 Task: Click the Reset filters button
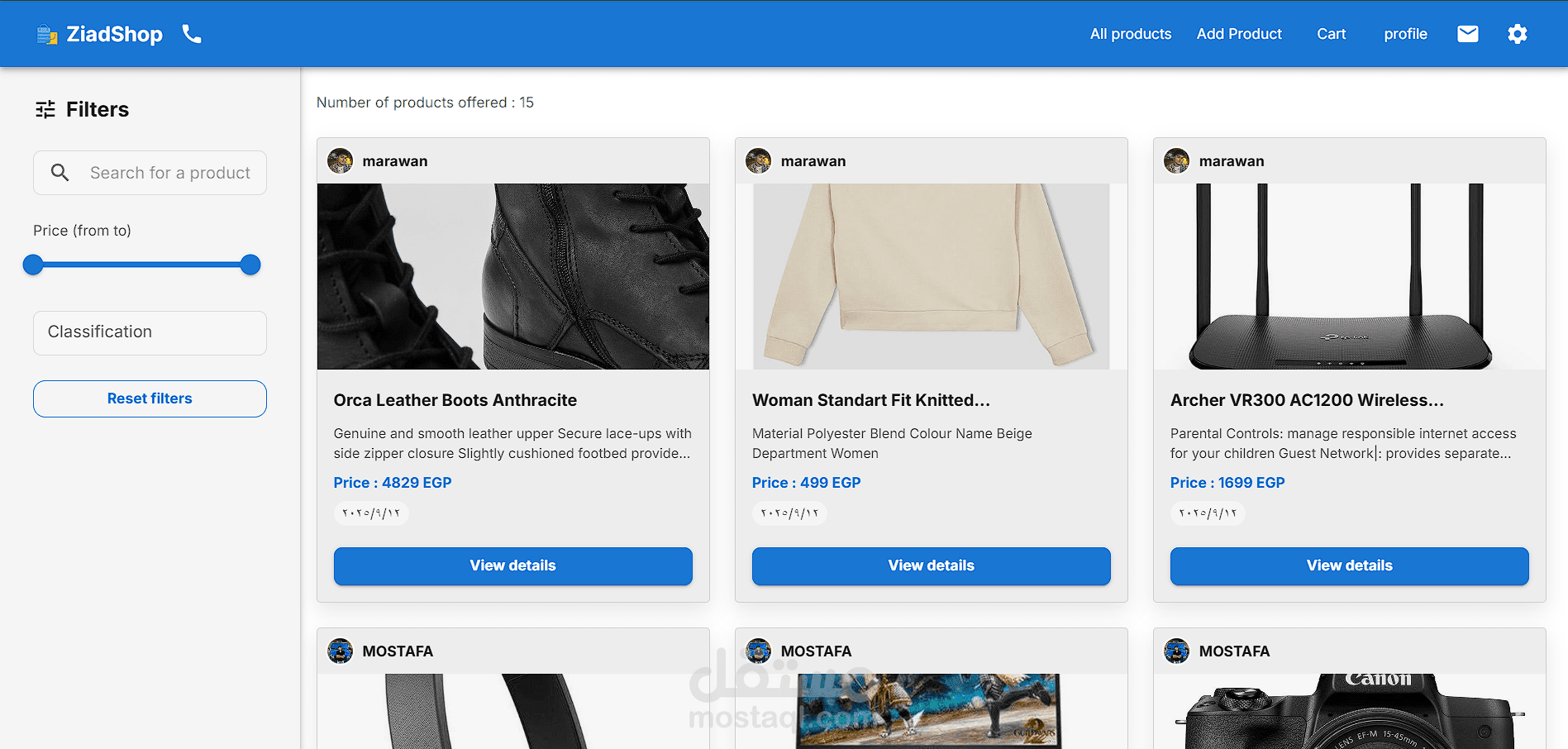point(150,398)
